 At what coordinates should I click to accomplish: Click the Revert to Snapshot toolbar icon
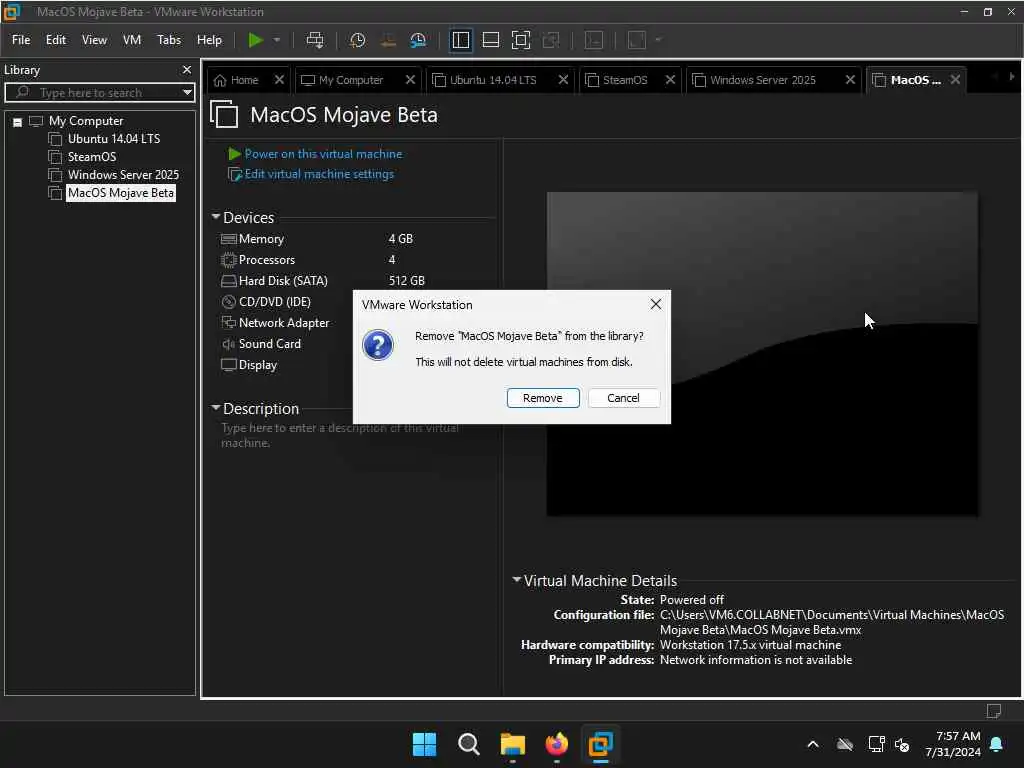pyautogui.click(x=388, y=40)
